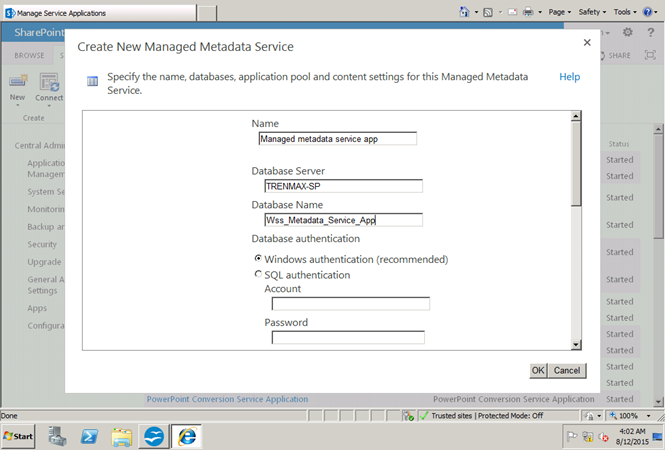Select Windows authentication radio button
665x450 pixels.
(x=258, y=258)
